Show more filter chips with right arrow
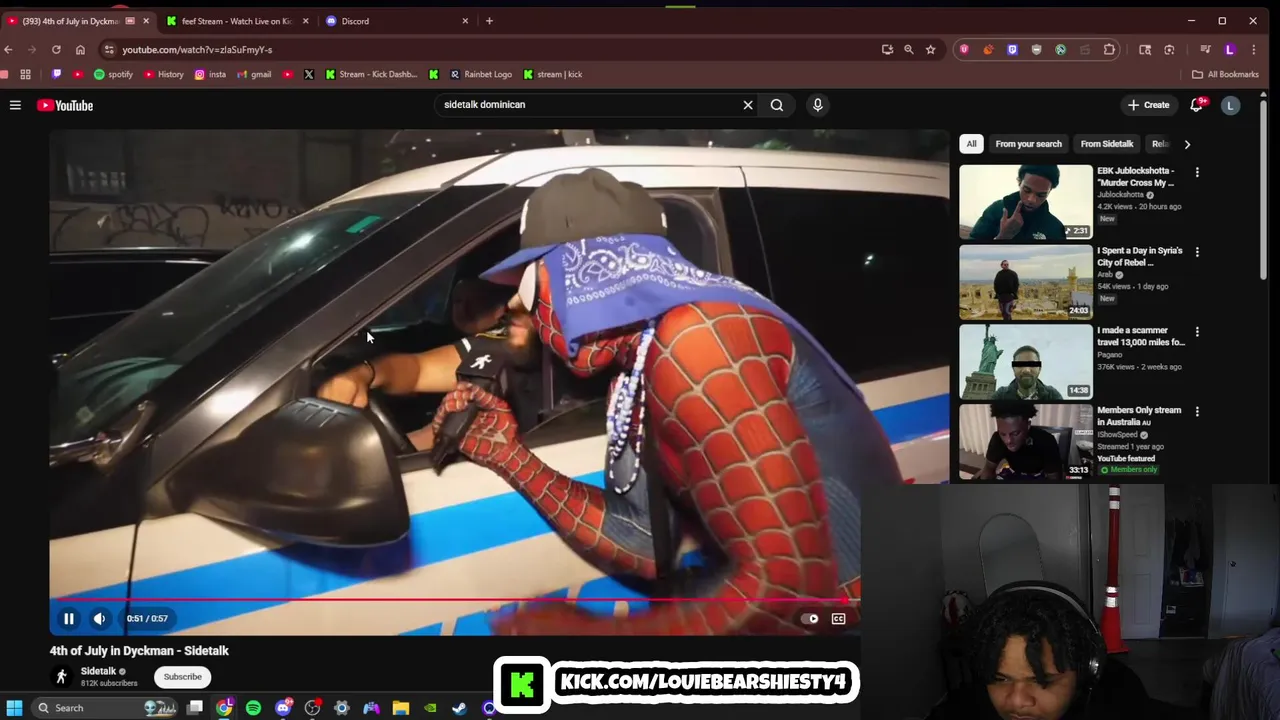 (x=1187, y=144)
